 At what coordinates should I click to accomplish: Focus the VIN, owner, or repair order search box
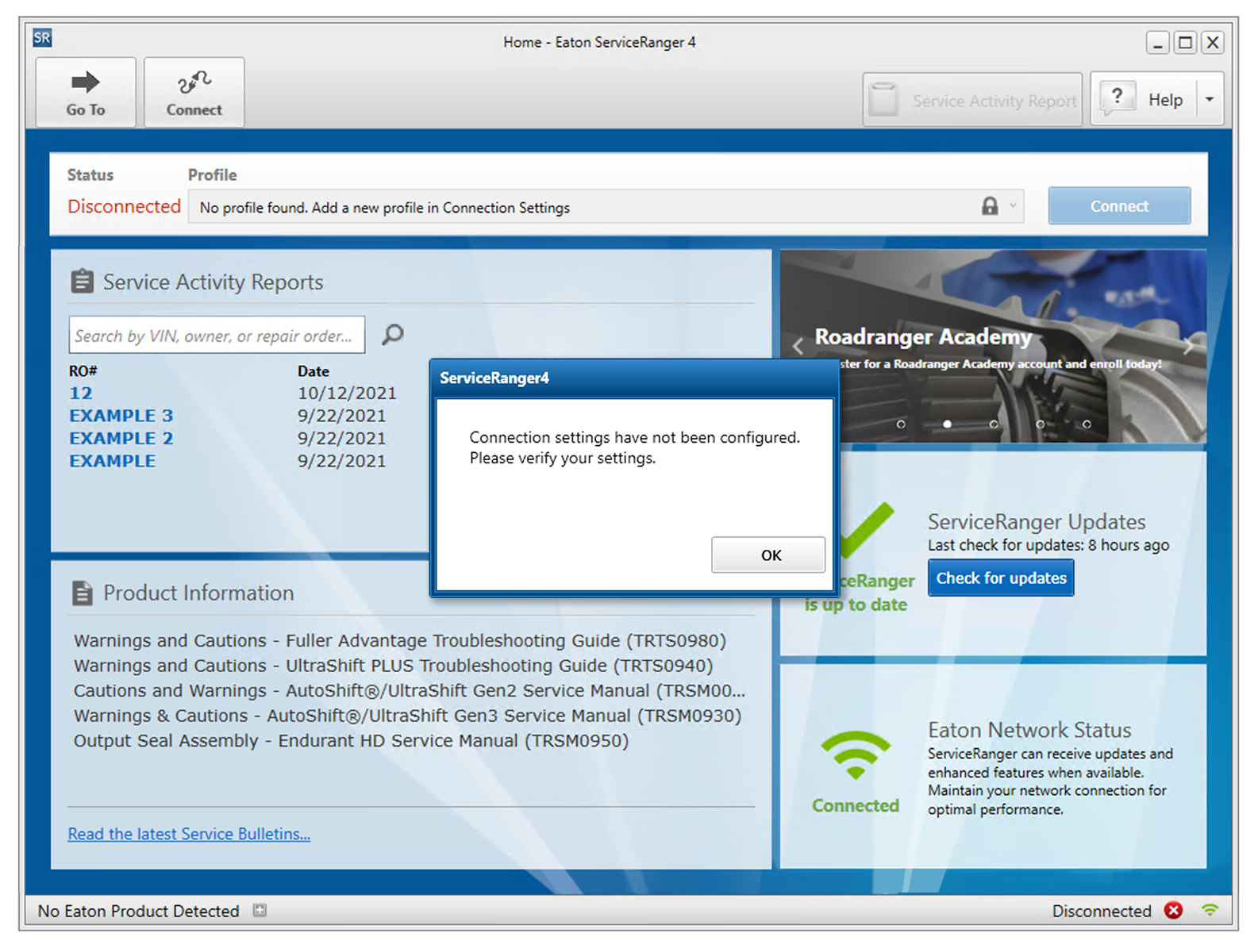tap(217, 336)
